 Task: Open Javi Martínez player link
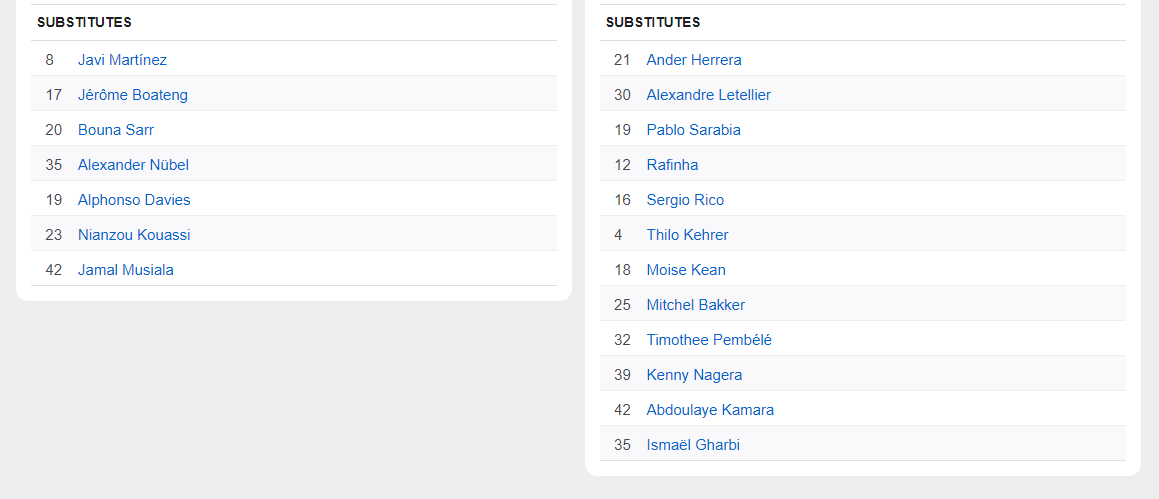pyautogui.click(x=122, y=60)
